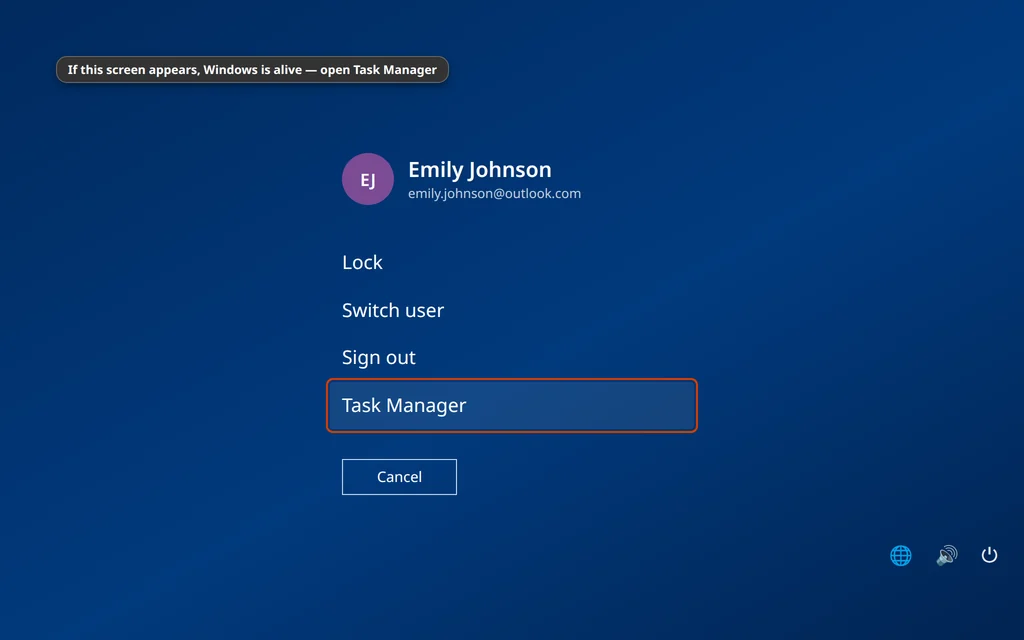The image size is (1024, 640).
Task: Open the network globe icon
Action: [x=901, y=555]
